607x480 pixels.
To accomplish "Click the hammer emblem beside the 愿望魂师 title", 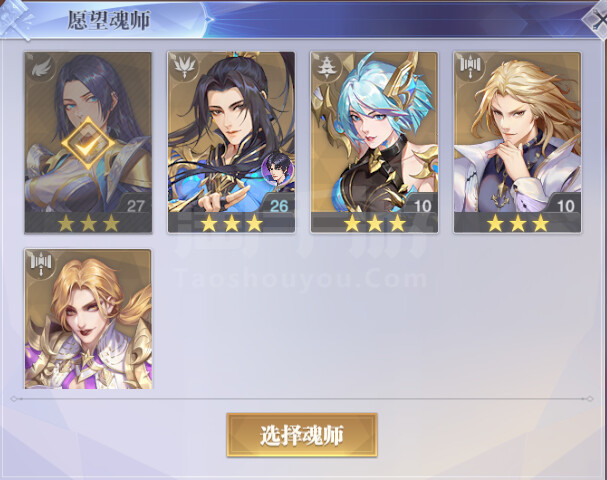I will tap(15, 19).
